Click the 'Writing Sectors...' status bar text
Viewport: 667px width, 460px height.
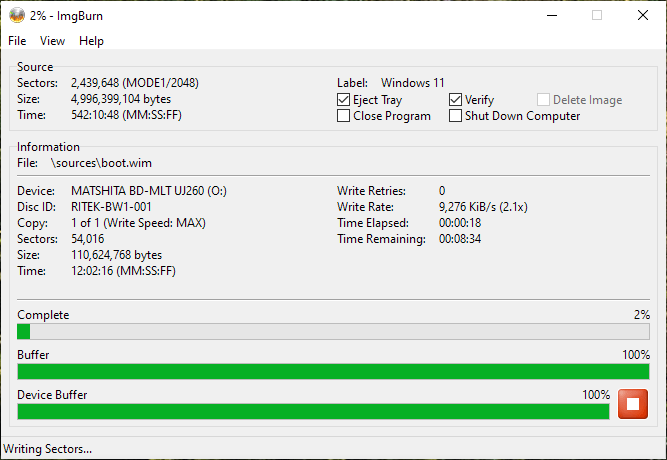48,449
